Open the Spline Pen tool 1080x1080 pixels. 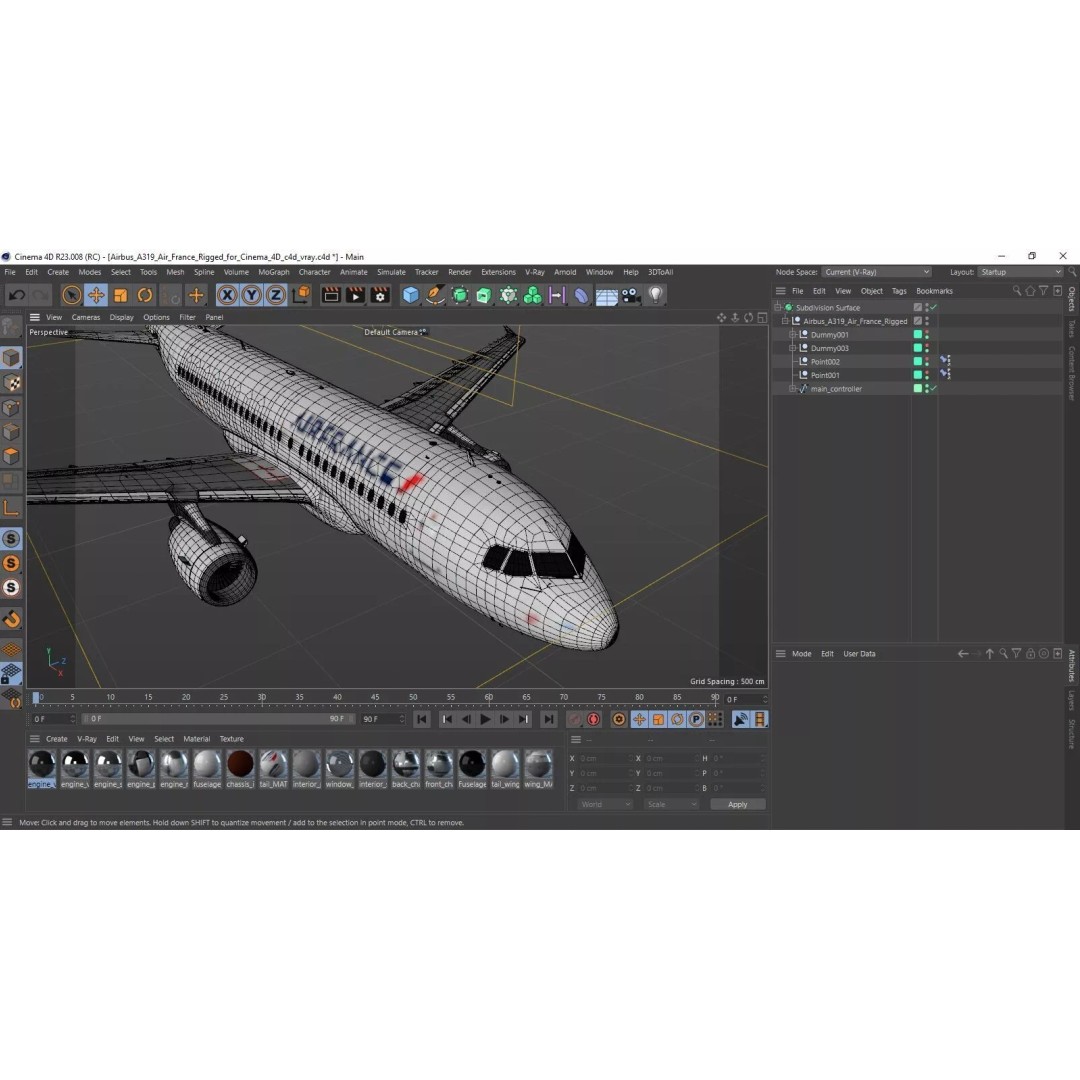(x=435, y=295)
